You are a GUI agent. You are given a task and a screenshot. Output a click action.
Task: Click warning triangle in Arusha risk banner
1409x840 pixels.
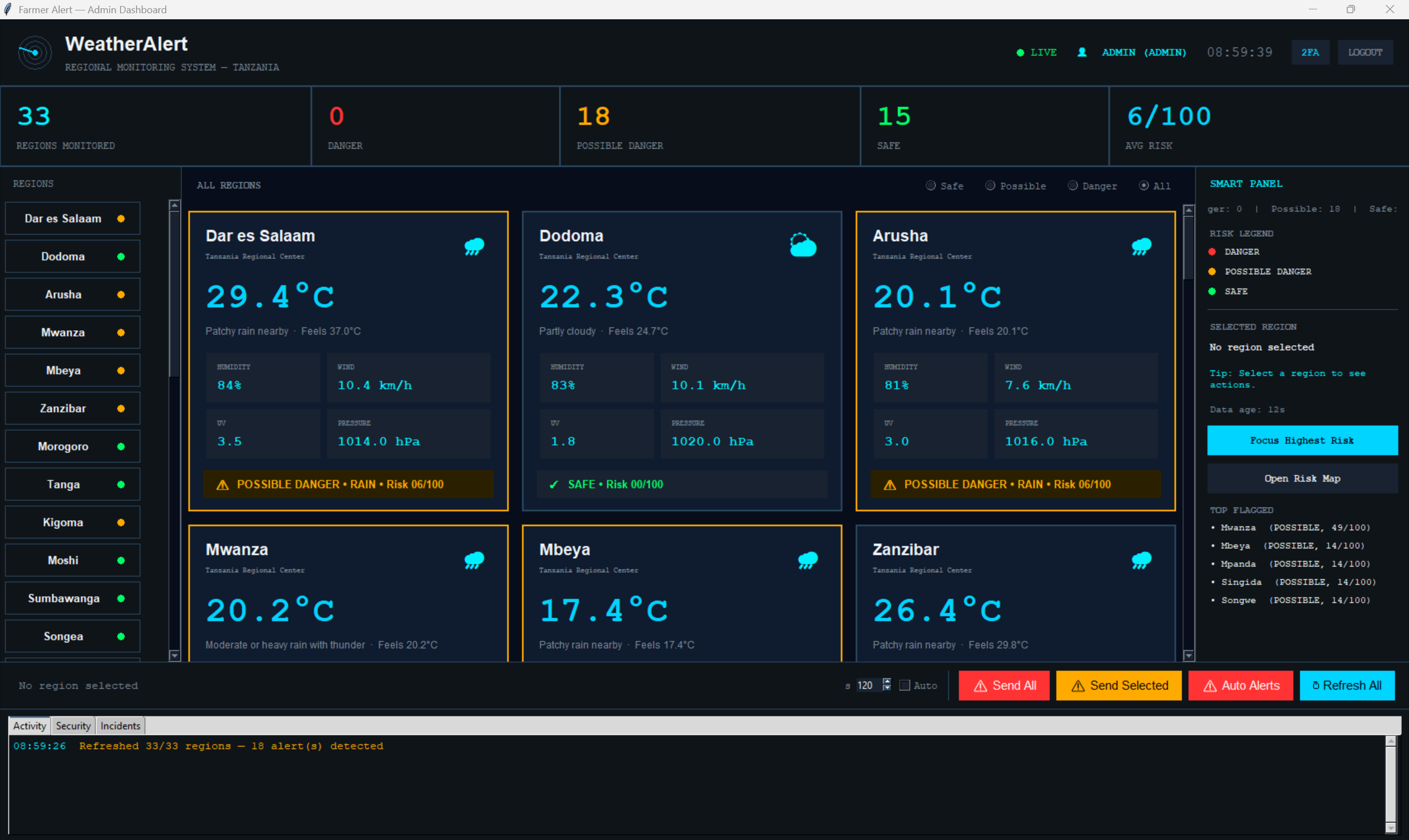890,485
